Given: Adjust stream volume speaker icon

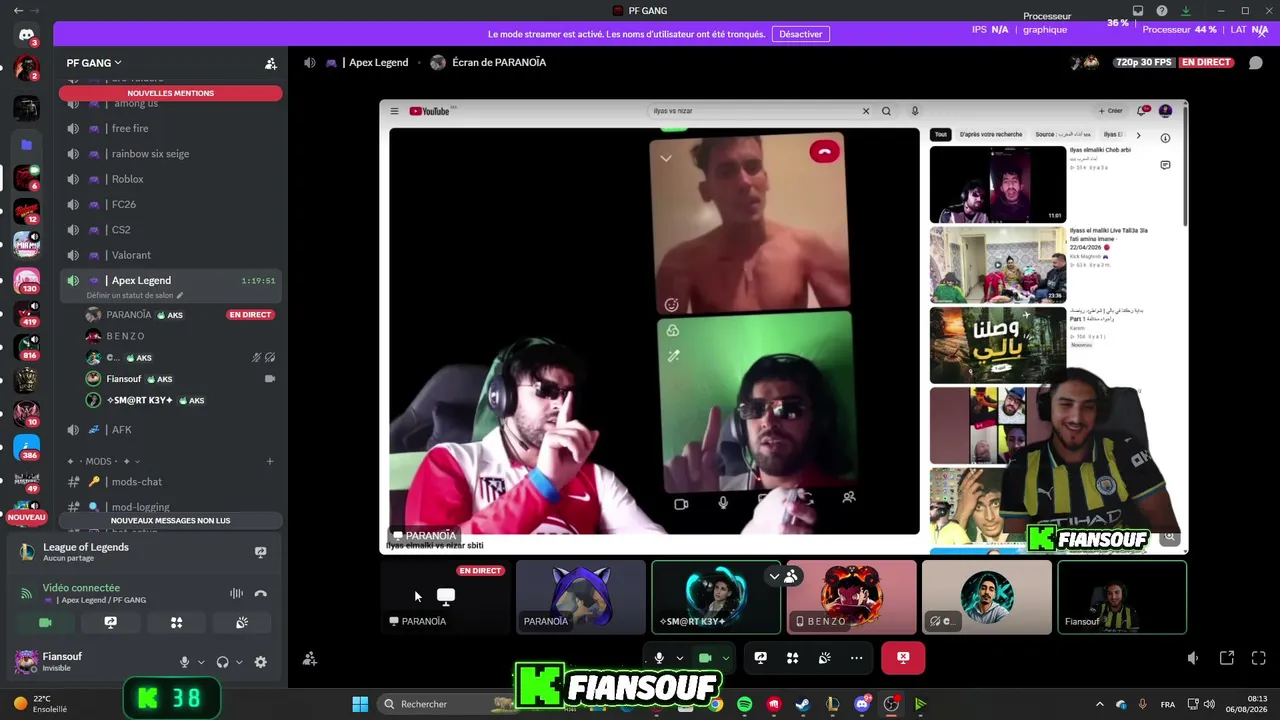Looking at the screenshot, I should coord(1193,658).
